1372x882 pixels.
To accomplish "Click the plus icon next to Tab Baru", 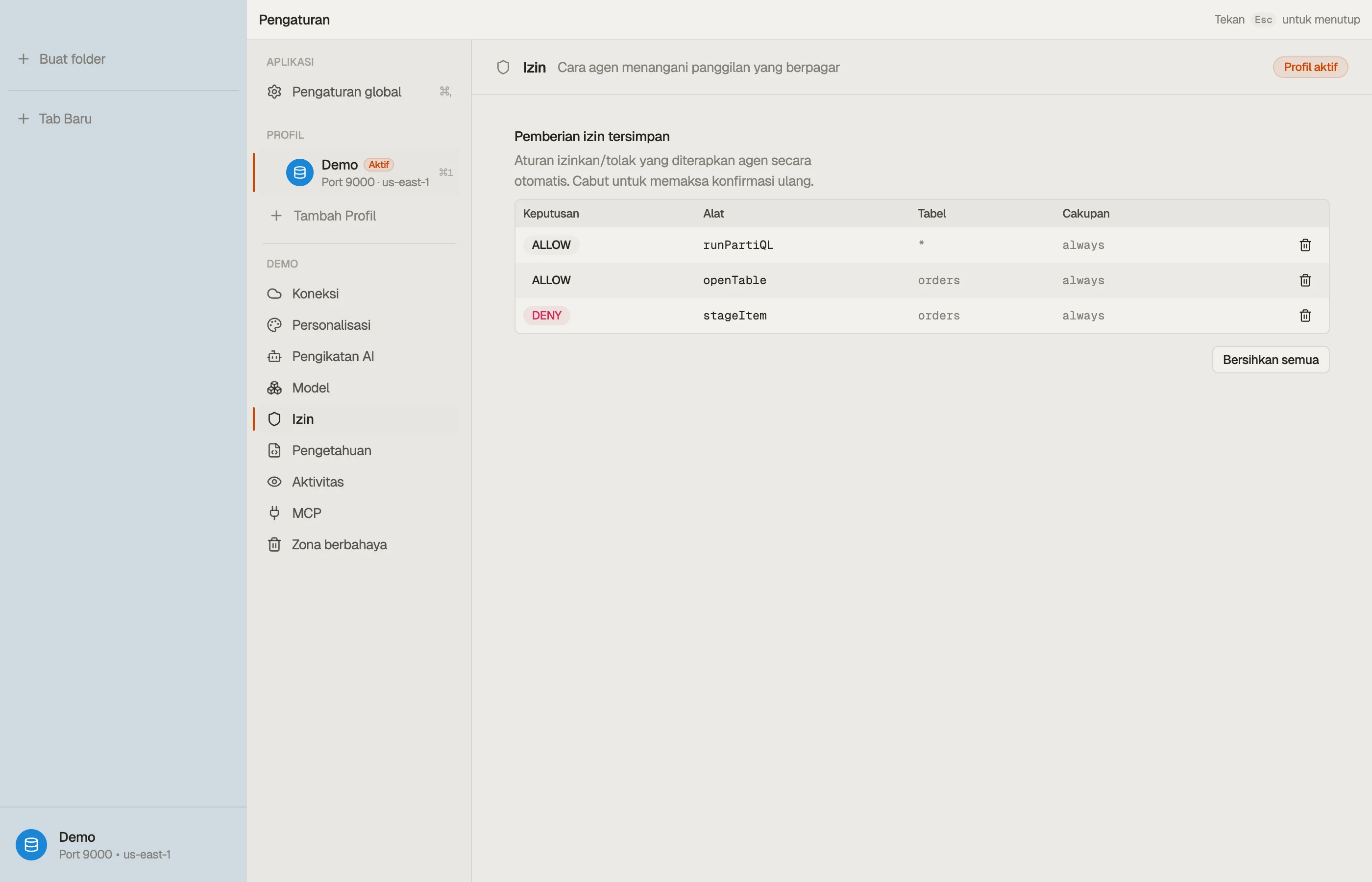I will point(24,119).
